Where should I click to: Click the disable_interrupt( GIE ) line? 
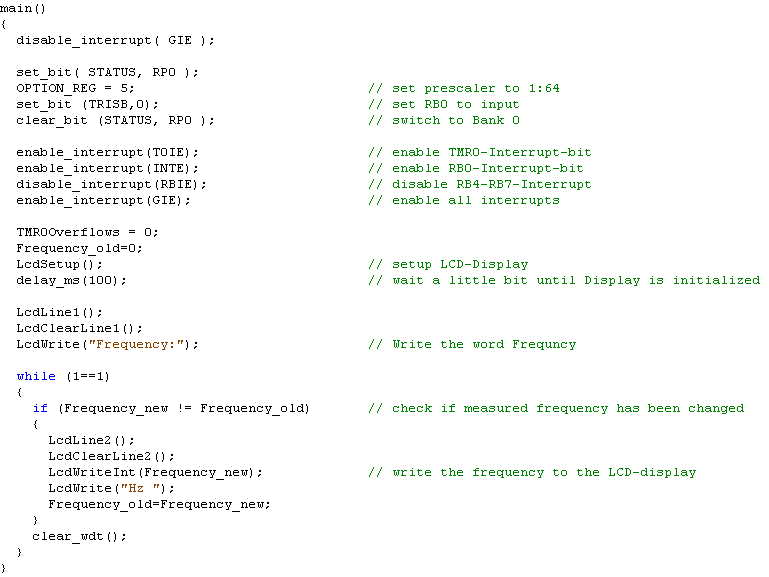click(x=115, y=40)
